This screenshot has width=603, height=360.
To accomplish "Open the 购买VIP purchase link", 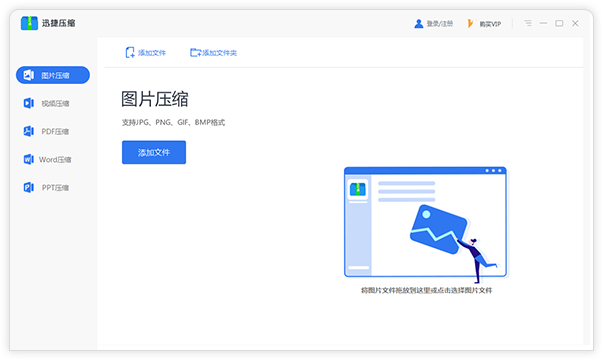I will [490, 24].
